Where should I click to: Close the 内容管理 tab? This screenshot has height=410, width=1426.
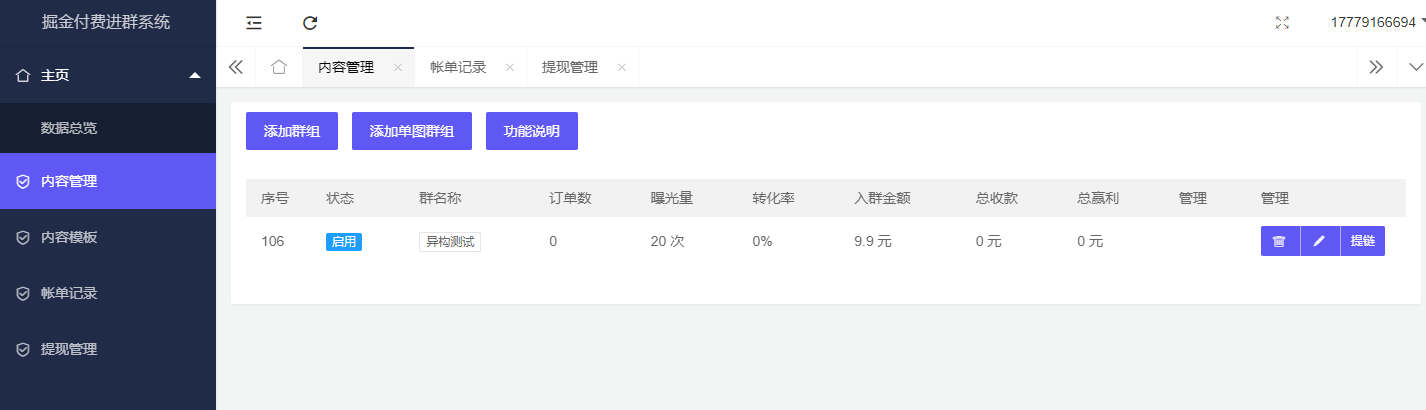[x=397, y=68]
